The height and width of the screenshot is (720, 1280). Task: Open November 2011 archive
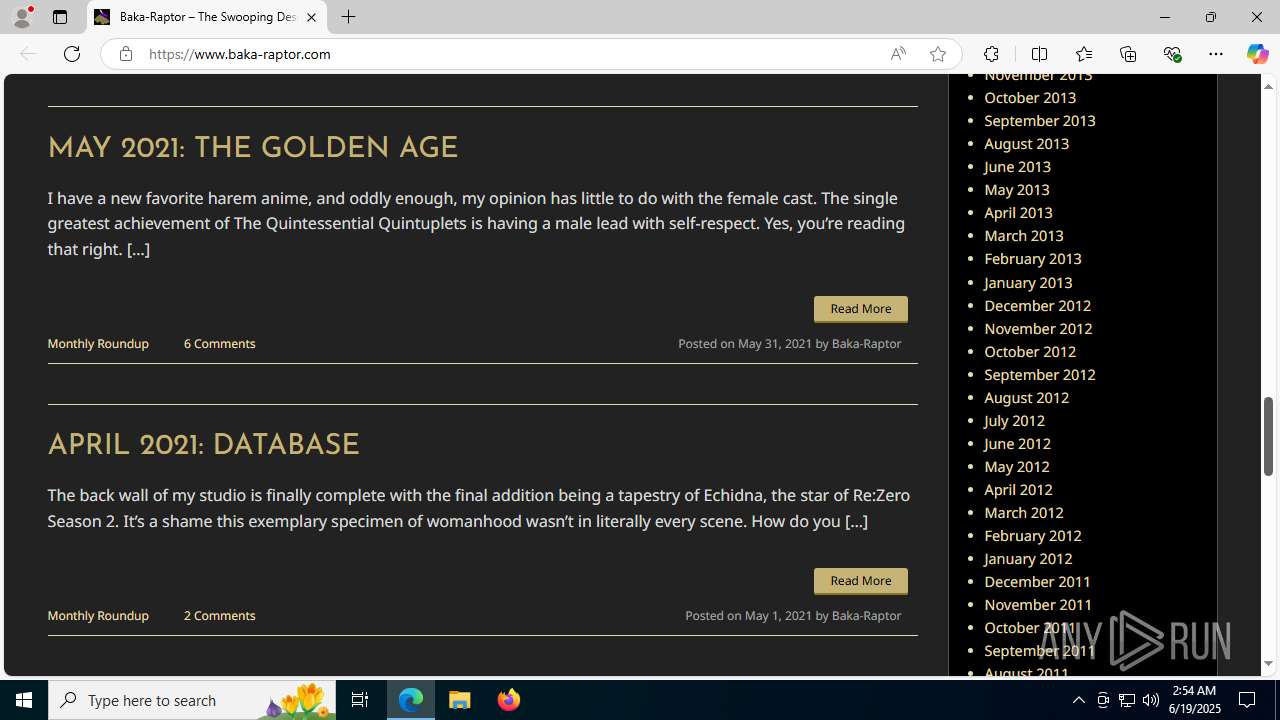[1038, 604]
